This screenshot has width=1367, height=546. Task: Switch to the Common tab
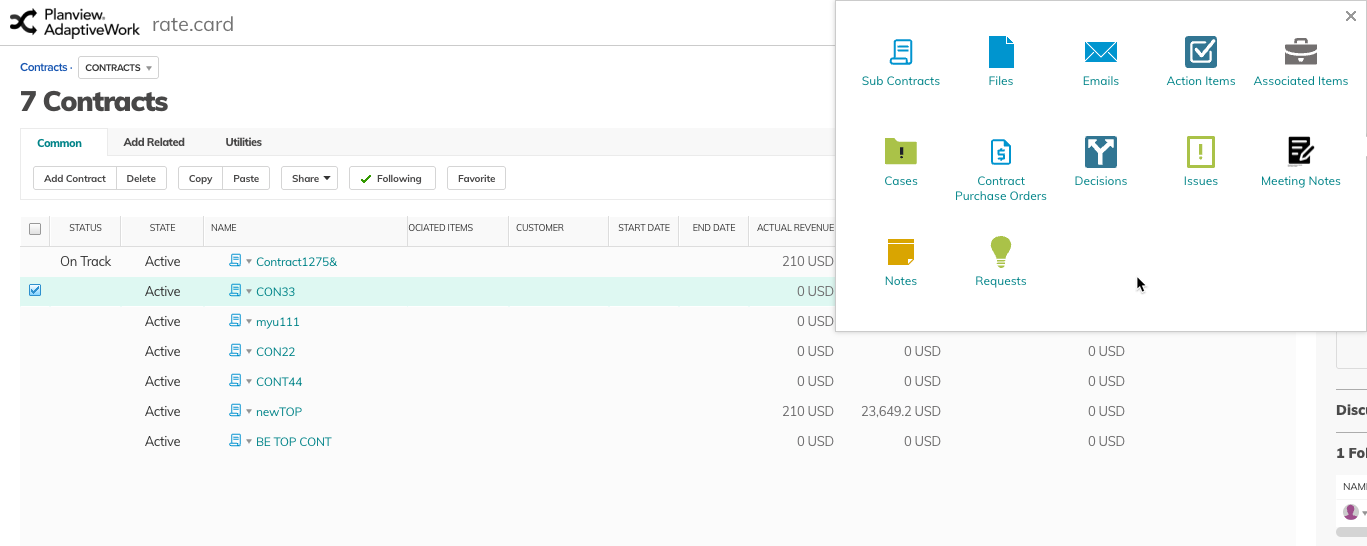(x=60, y=143)
